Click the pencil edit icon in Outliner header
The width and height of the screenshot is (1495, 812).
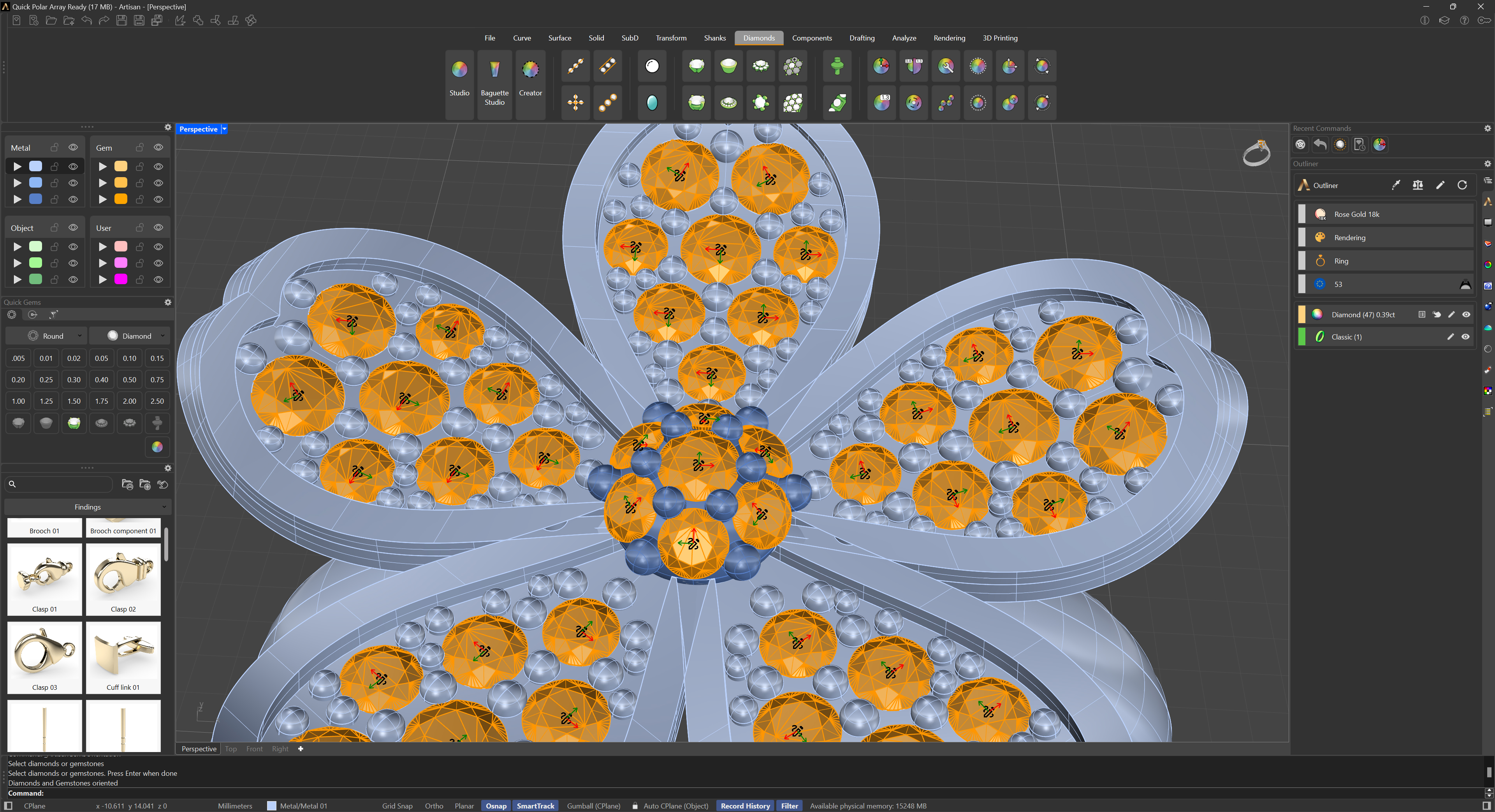(1440, 185)
